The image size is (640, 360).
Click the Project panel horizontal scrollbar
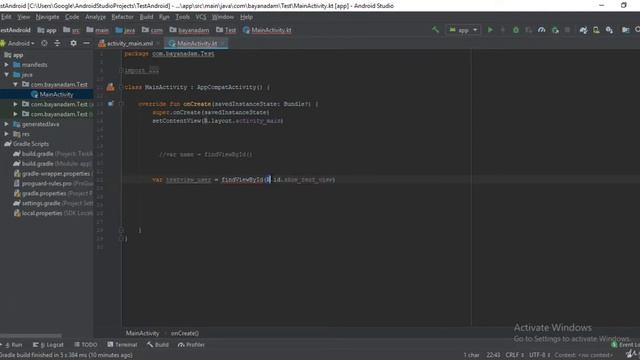[31, 336]
